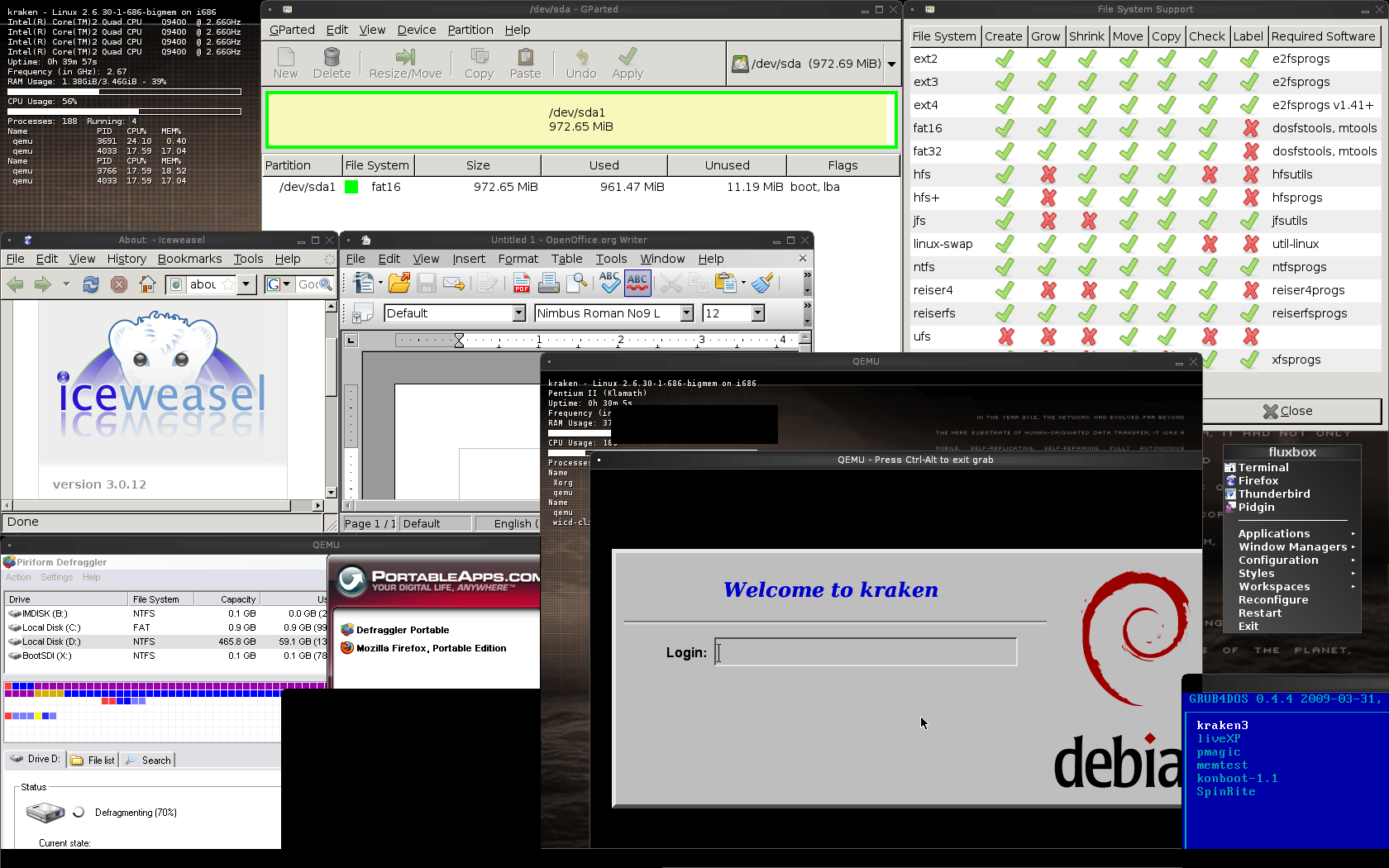Screen dimensions: 1389x868
Task: Click the Delete partition icon in GParted
Action: pyautogui.click(x=332, y=56)
